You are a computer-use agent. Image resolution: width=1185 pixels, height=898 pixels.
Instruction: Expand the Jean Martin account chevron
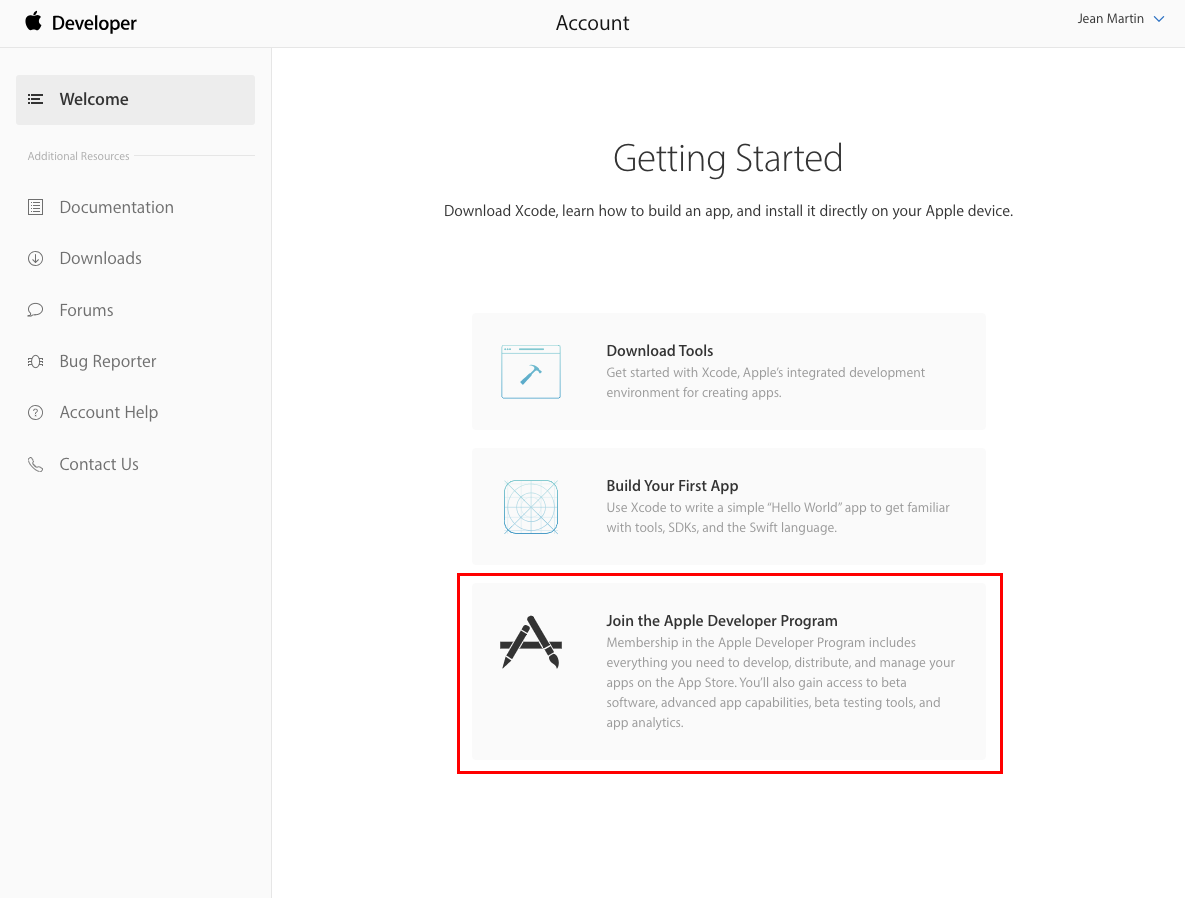(x=1159, y=20)
